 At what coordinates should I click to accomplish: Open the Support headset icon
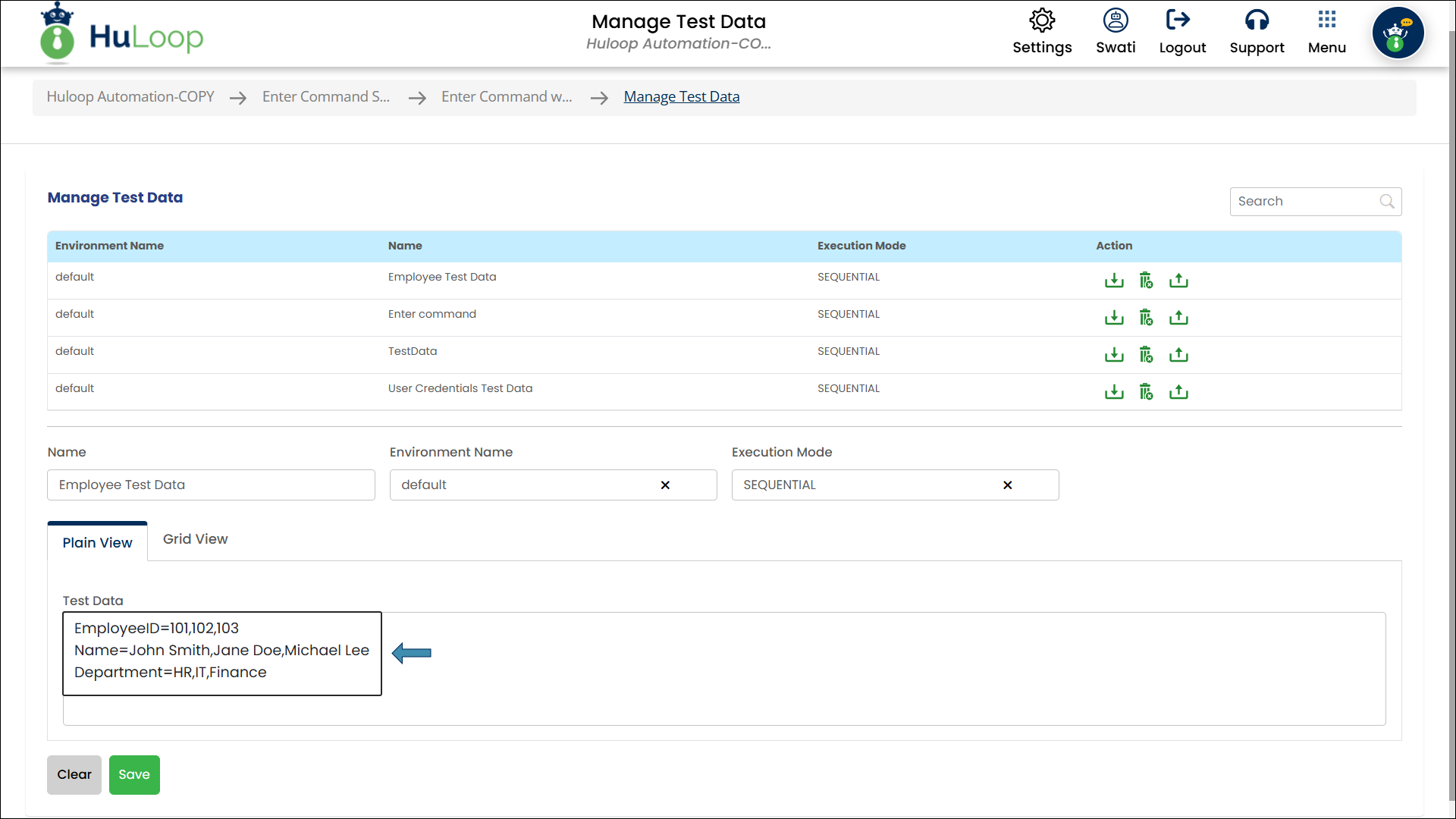pyautogui.click(x=1257, y=20)
